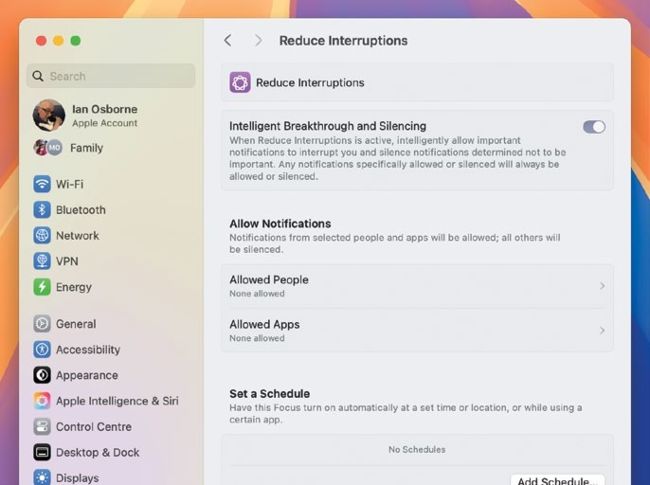Click the "Apple Account" subtitle
The width and height of the screenshot is (650, 485).
coord(105,123)
